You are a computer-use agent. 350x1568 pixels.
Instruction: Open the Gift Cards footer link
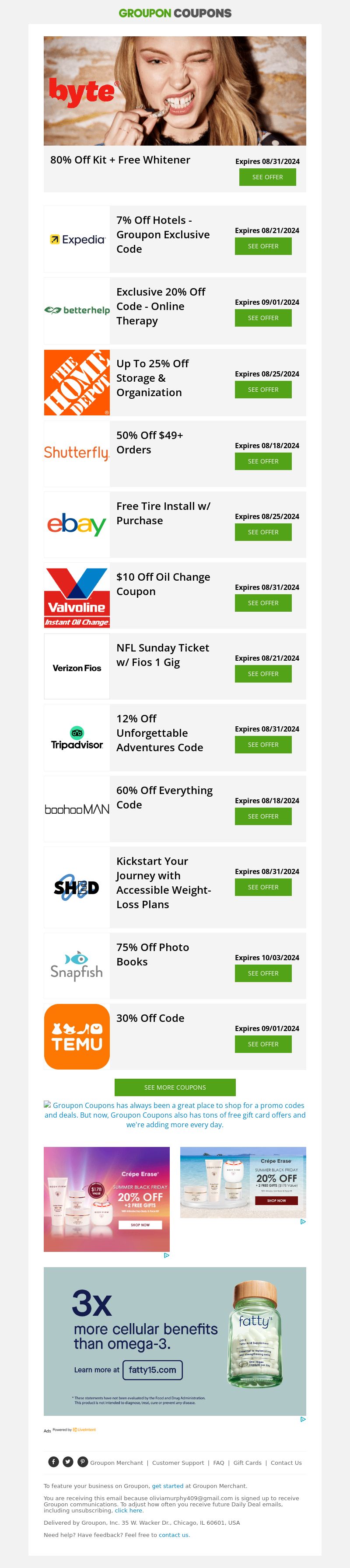247,1463
